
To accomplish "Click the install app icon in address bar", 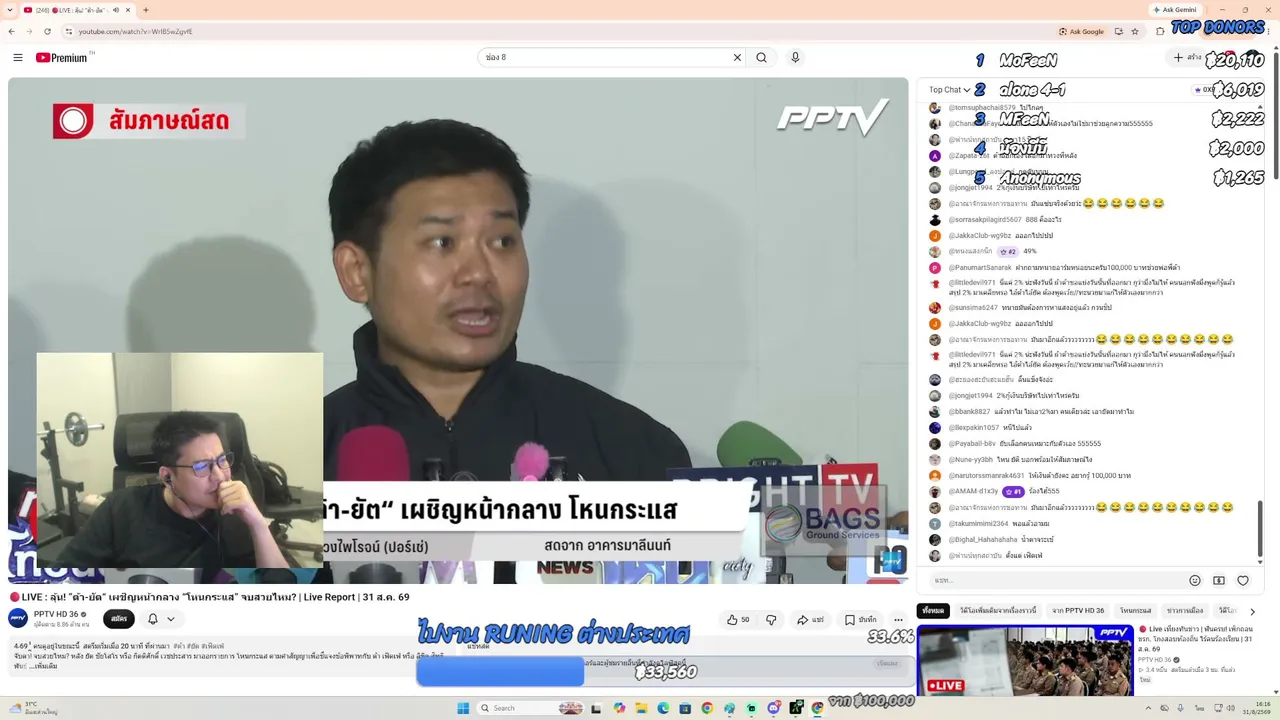I will [x=1118, y=31].
